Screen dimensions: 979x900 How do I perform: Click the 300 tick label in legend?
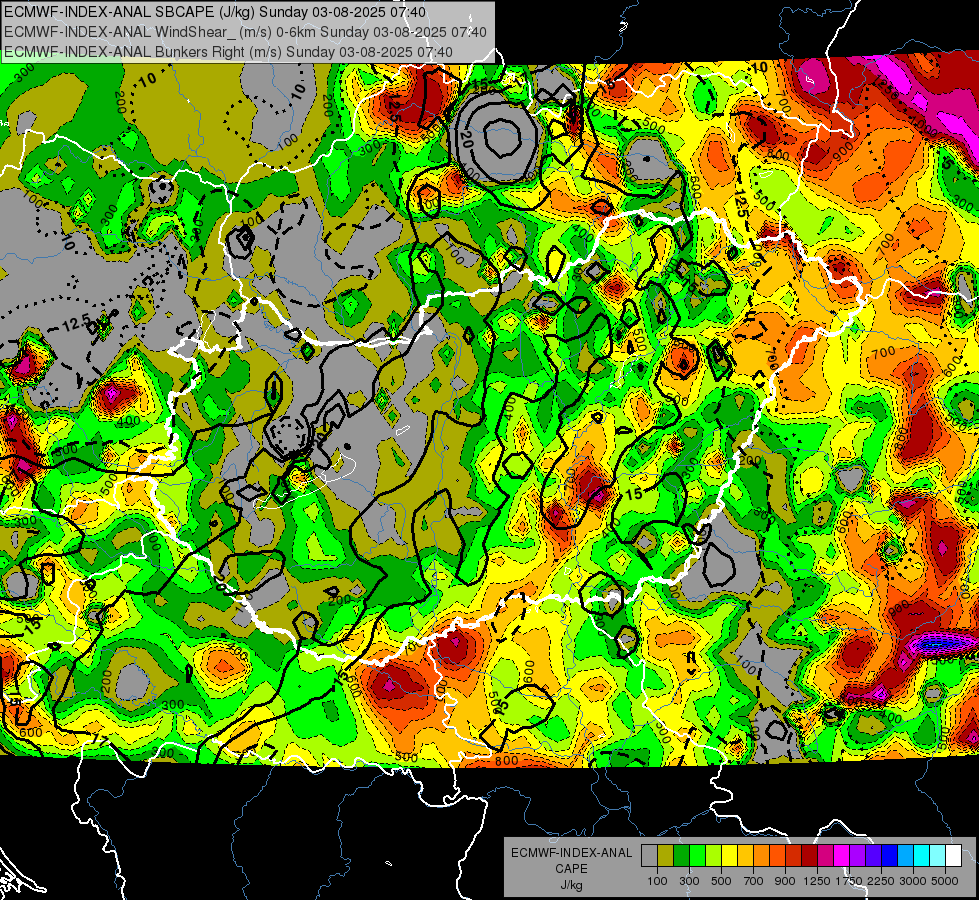point(689,881)
